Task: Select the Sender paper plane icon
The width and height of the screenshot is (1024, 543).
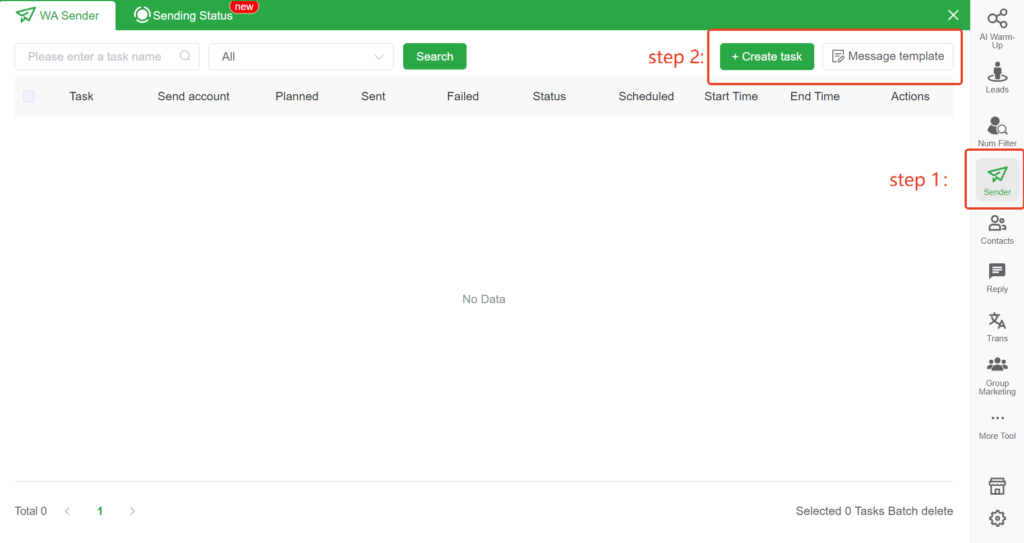Action: (x=997, y=174)
